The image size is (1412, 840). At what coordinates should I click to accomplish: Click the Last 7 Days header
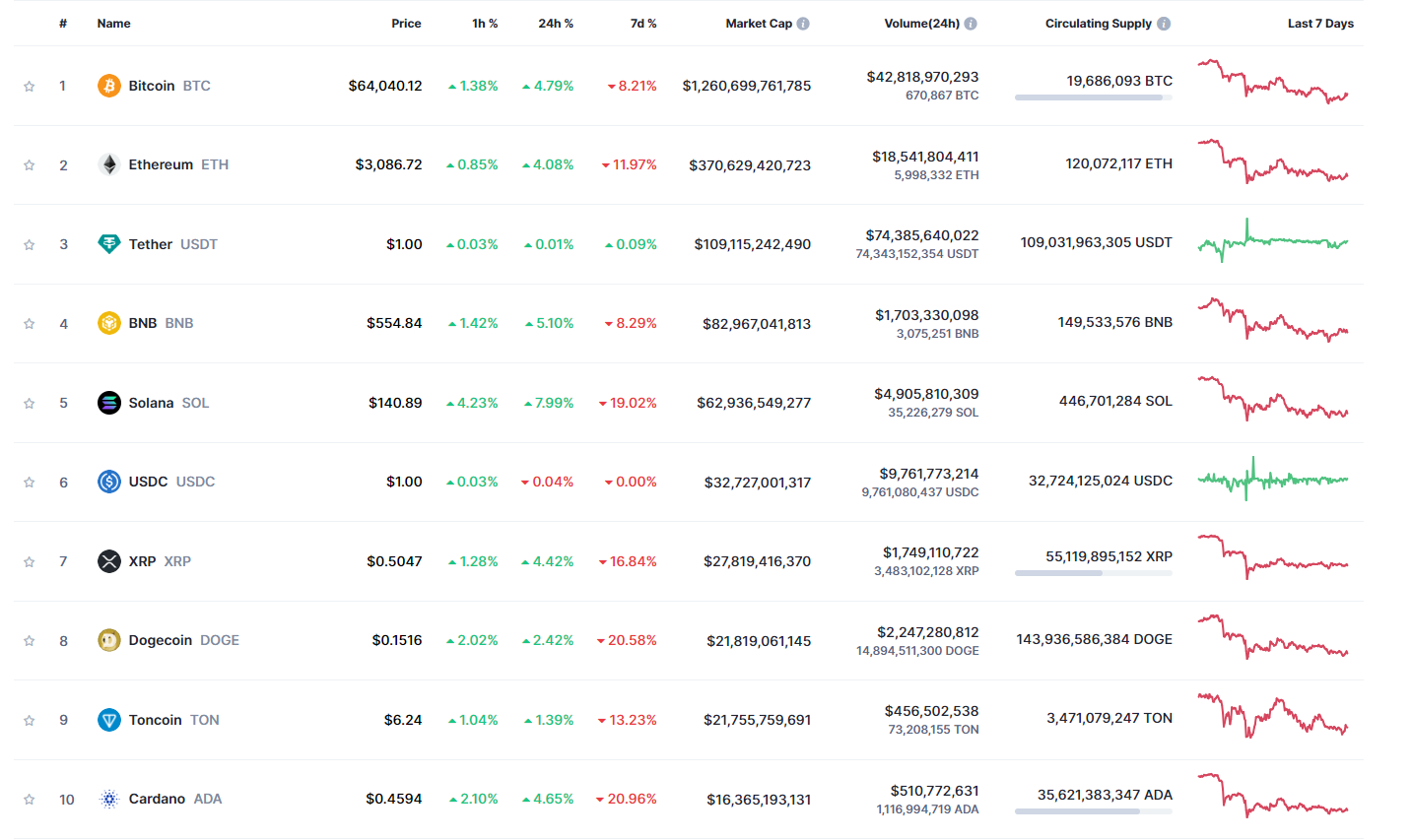coord(1320,24)
